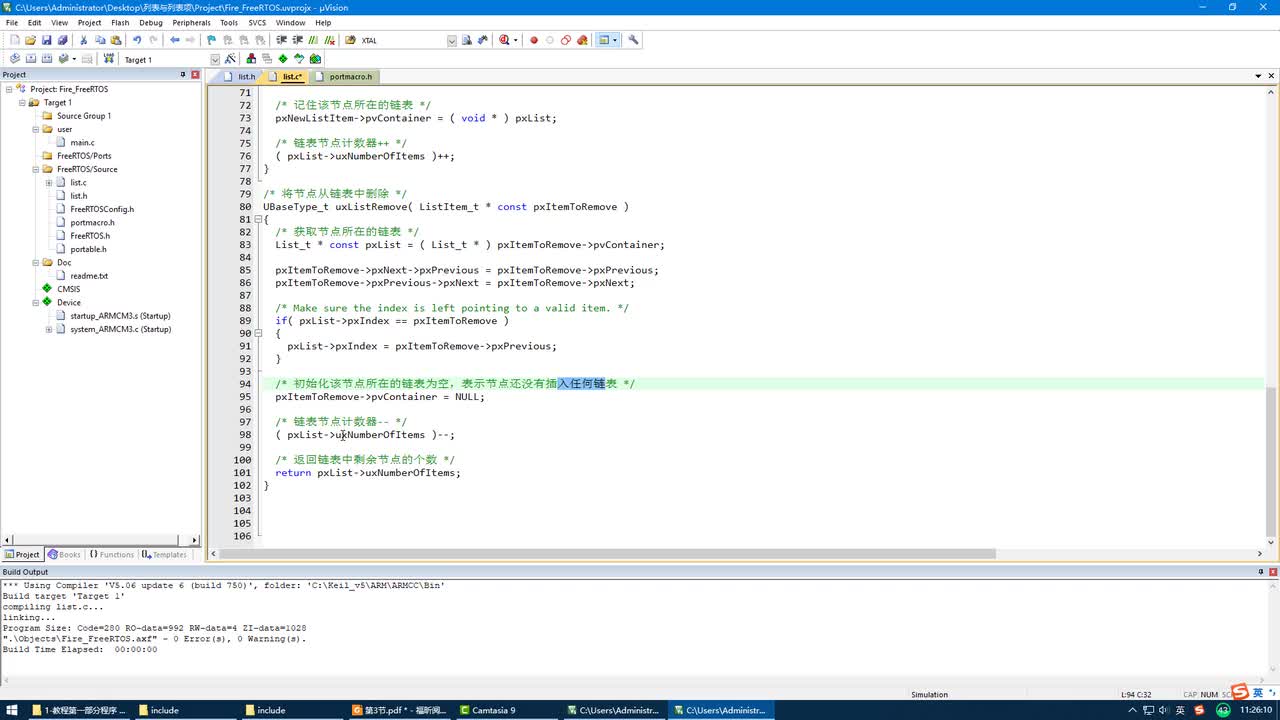Open configuration wrench icon
This screenshot has height=720, width=1280.
[634, 40]
